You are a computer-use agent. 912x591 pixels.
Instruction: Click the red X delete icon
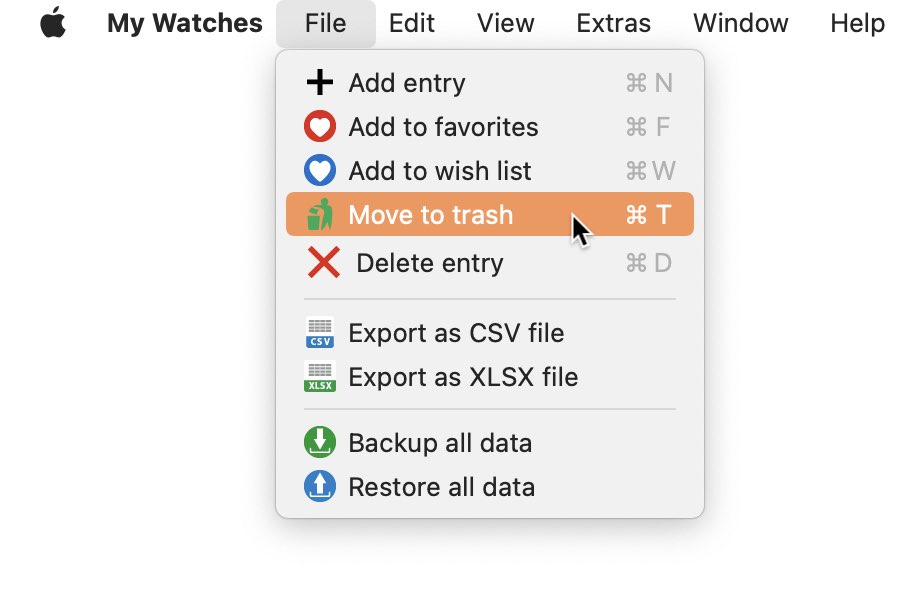coord(323,262)
